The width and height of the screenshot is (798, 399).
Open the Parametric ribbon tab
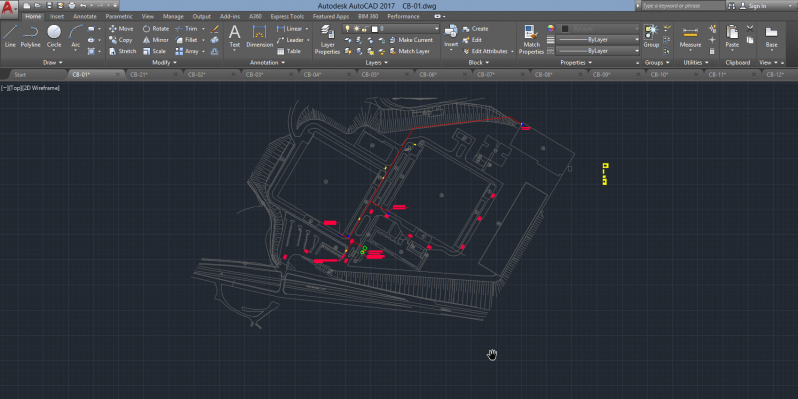pos(119,16)
